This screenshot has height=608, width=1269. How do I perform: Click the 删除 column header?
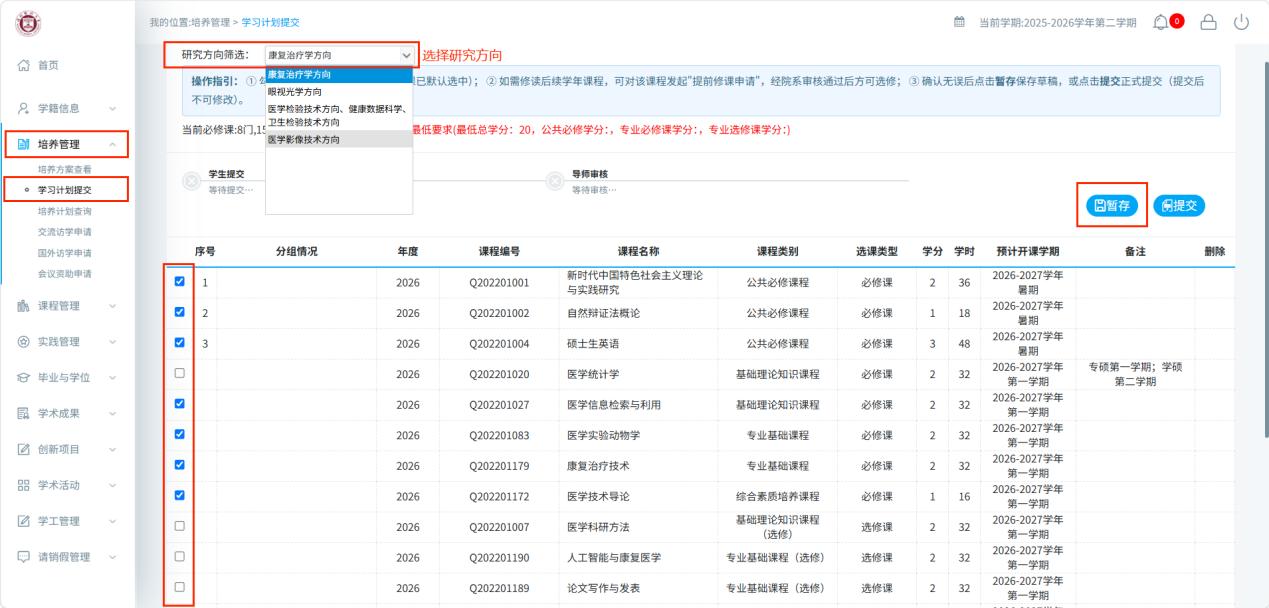(x=1215, y=252)
